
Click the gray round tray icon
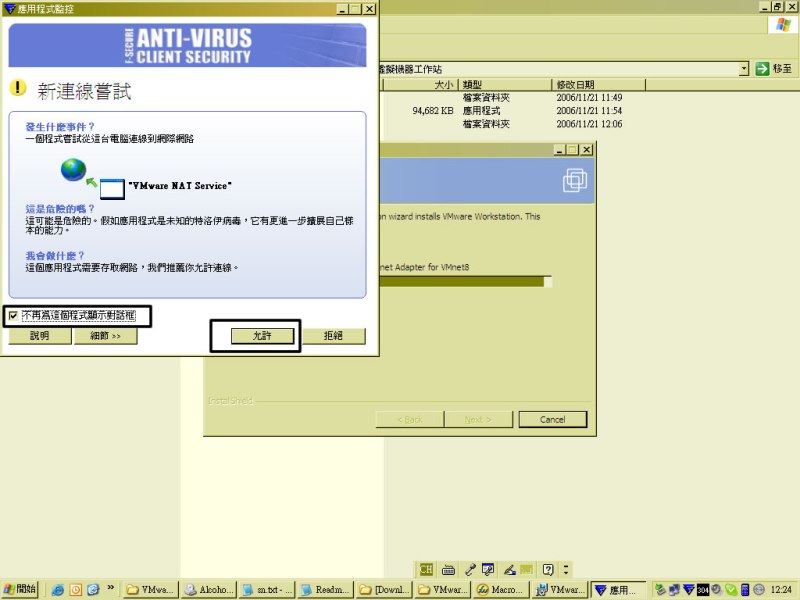[759, 590]
